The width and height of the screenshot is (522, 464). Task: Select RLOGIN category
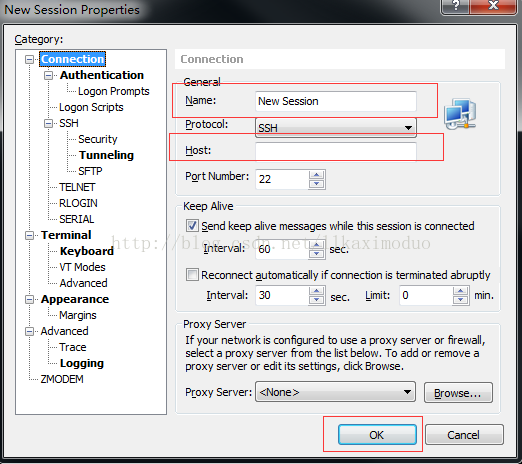coord(78,203)
